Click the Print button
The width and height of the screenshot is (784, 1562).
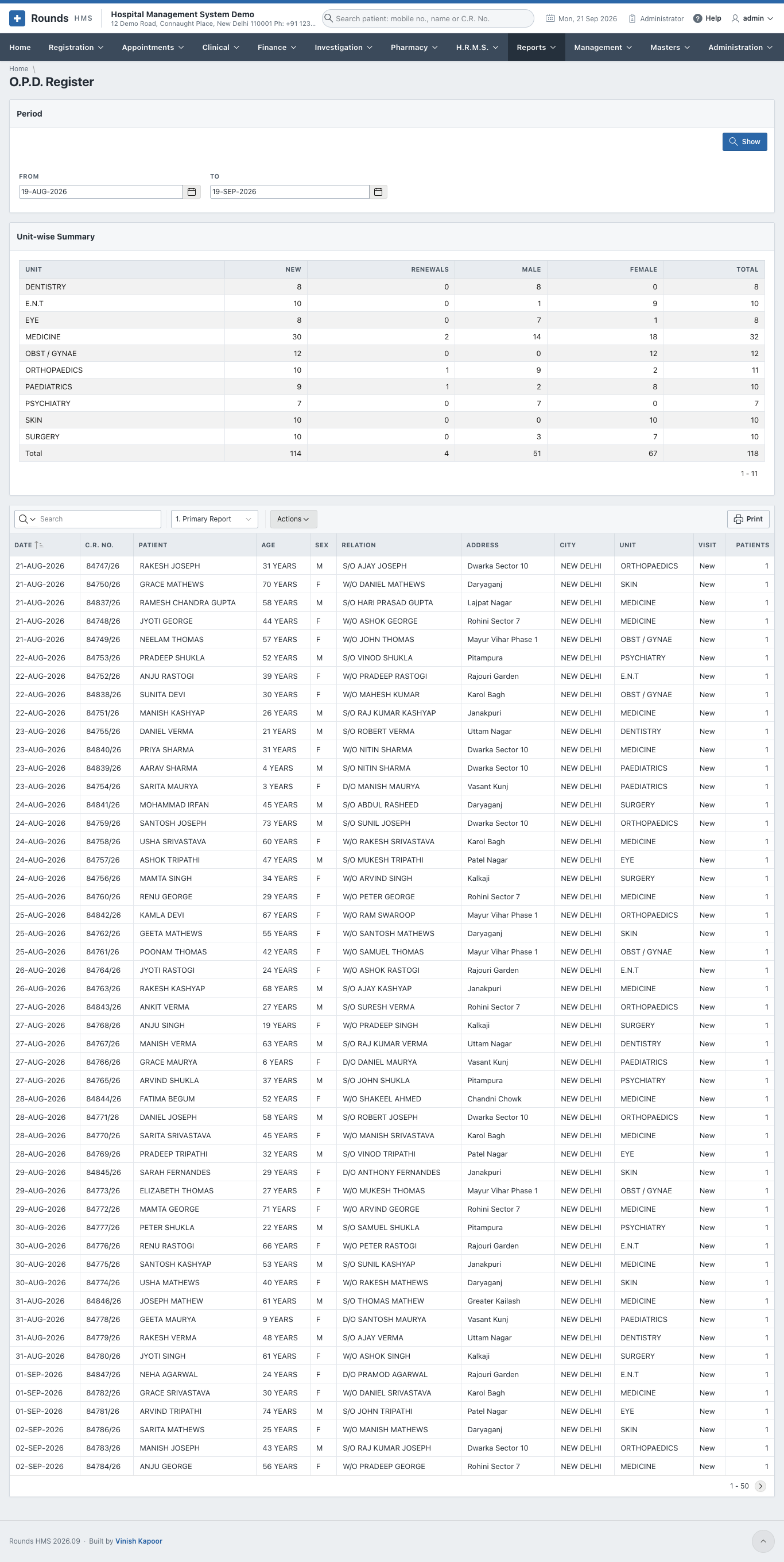click(748, 519)
